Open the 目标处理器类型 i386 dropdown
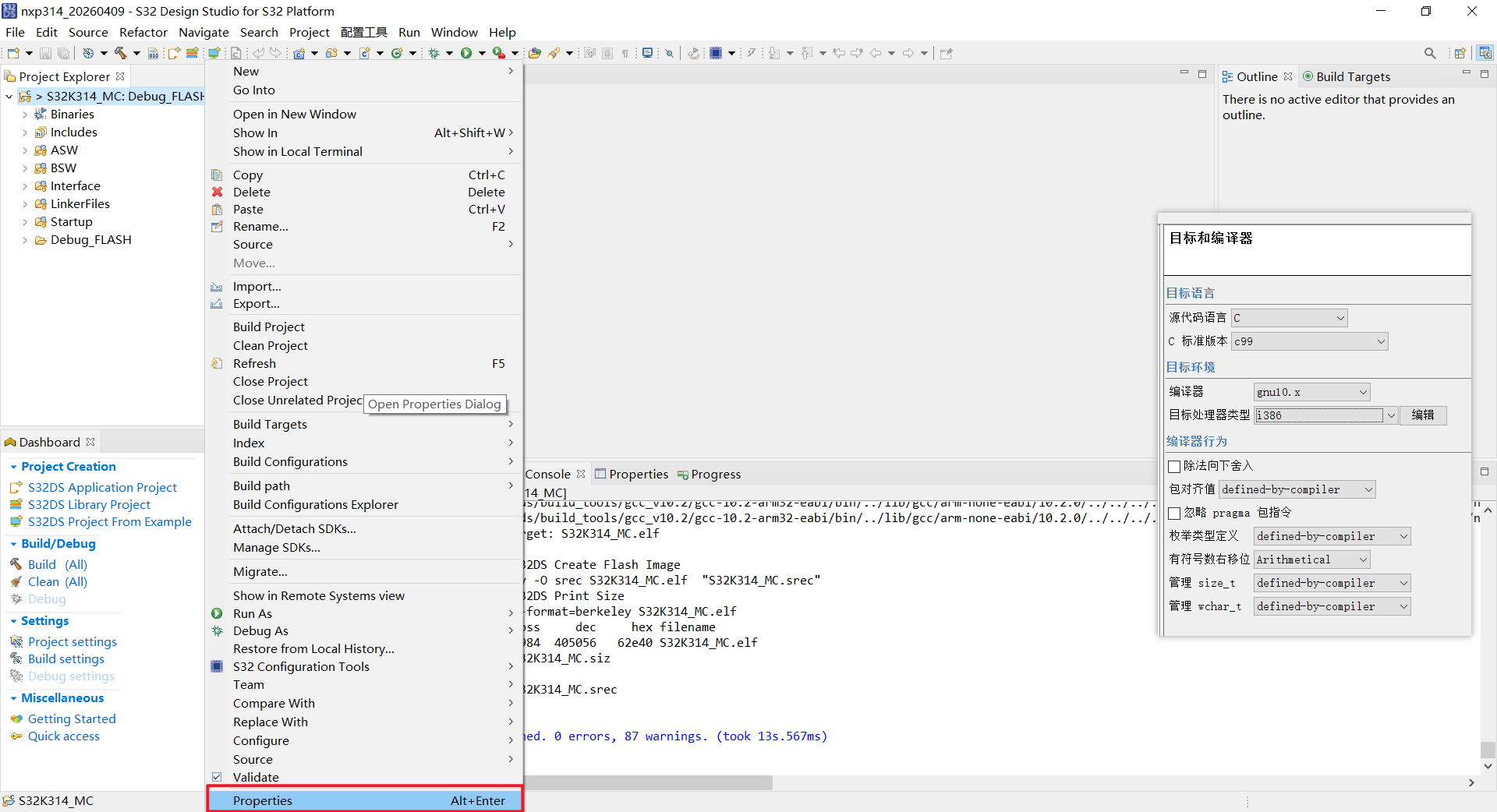 pos(1326,415)
